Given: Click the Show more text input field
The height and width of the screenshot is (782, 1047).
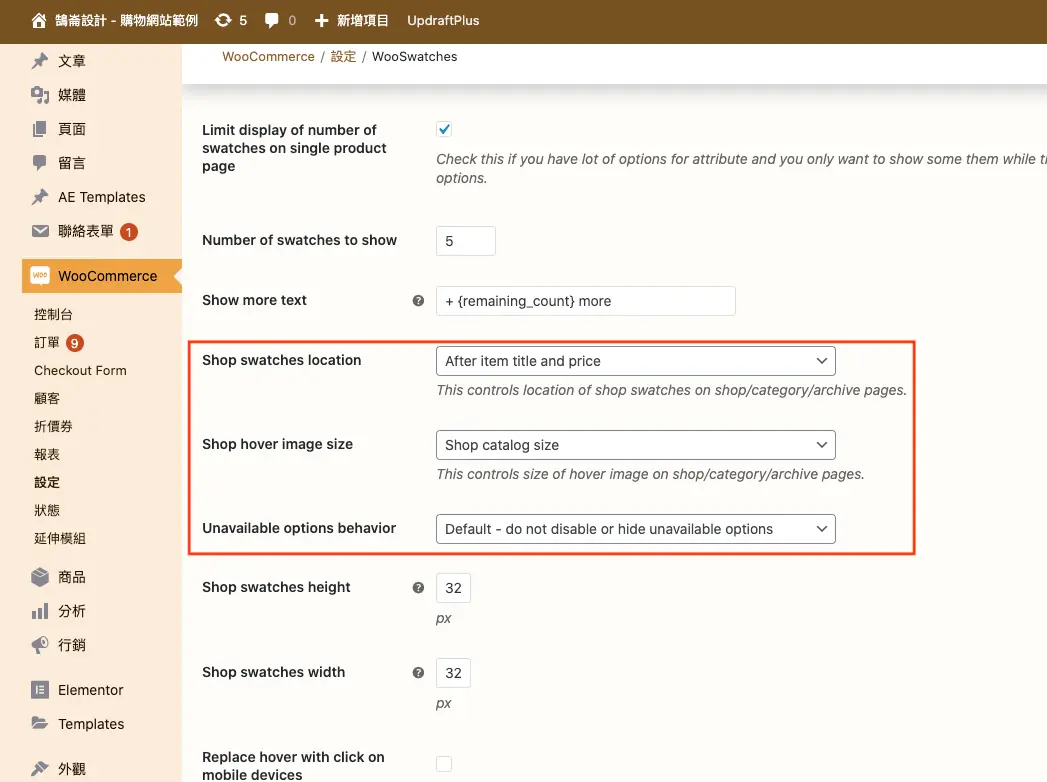Looking at the screenshot, I should (586, 301).
